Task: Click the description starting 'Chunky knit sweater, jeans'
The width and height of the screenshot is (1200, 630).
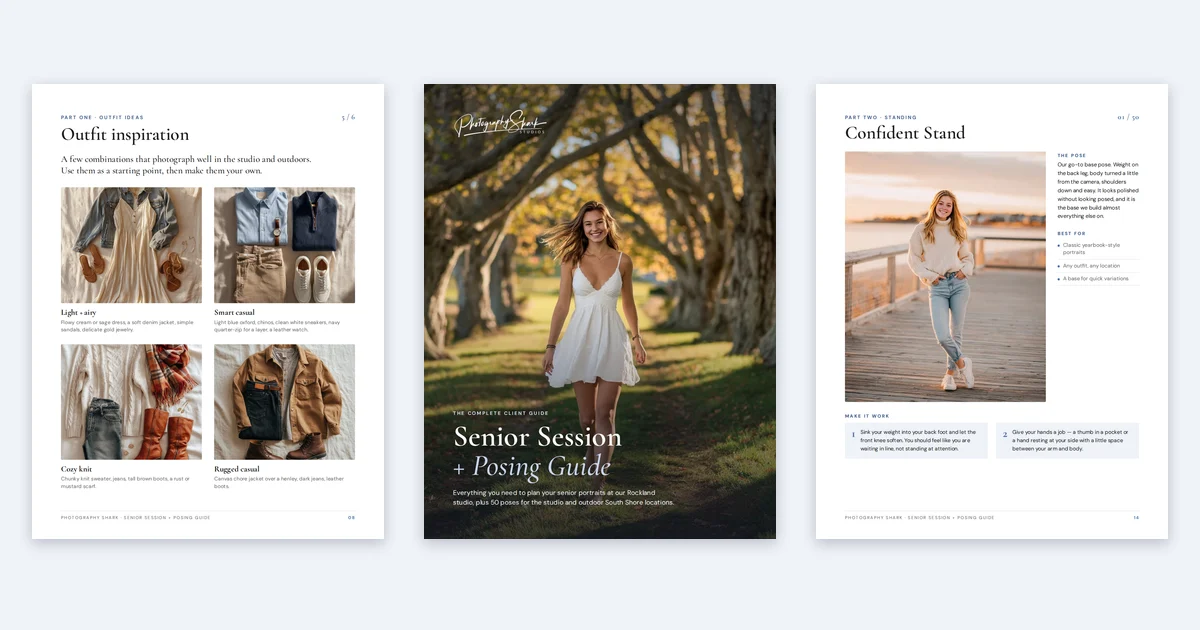Action: [124, 482]
